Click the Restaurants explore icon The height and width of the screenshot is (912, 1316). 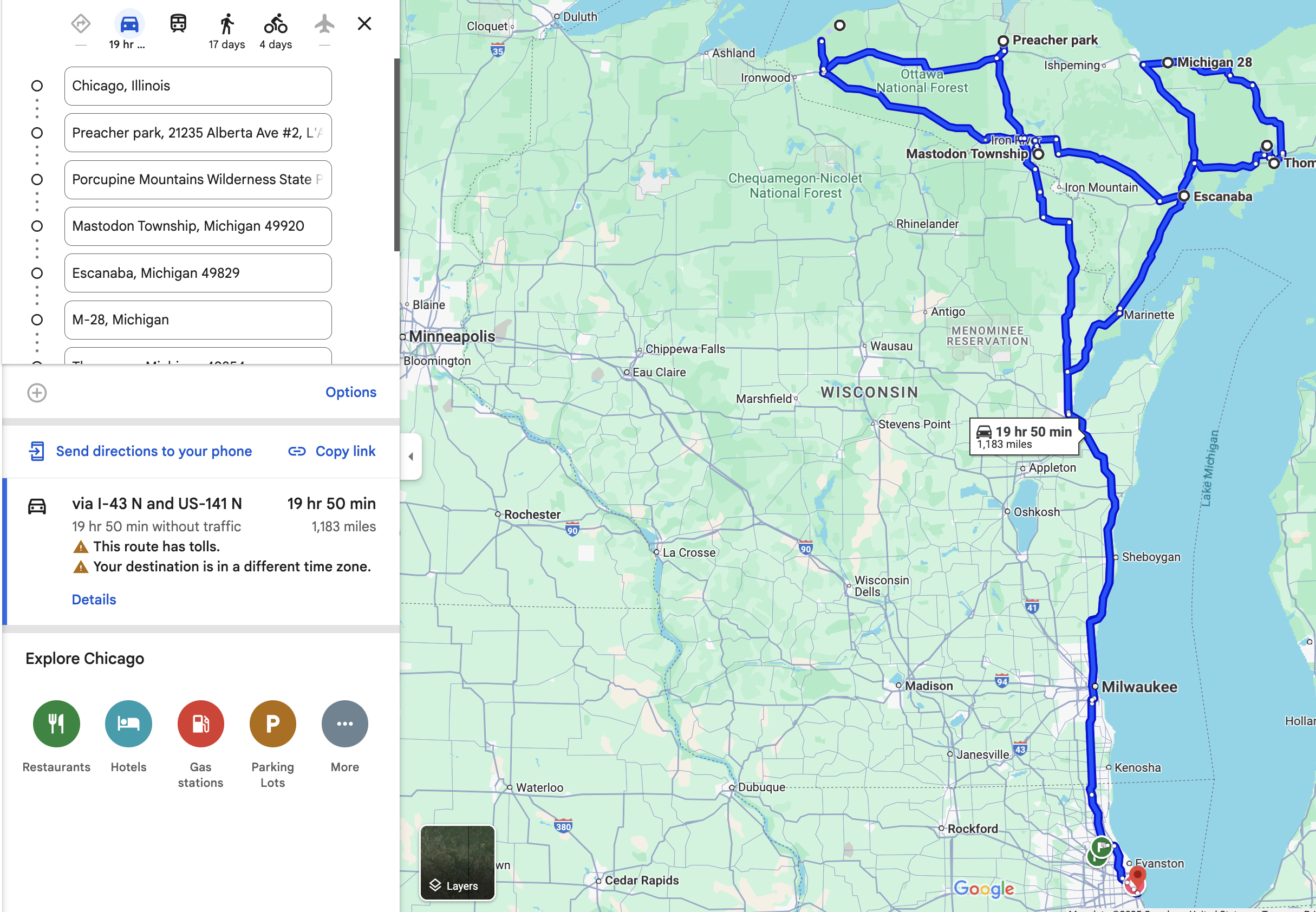coord(56,724)
